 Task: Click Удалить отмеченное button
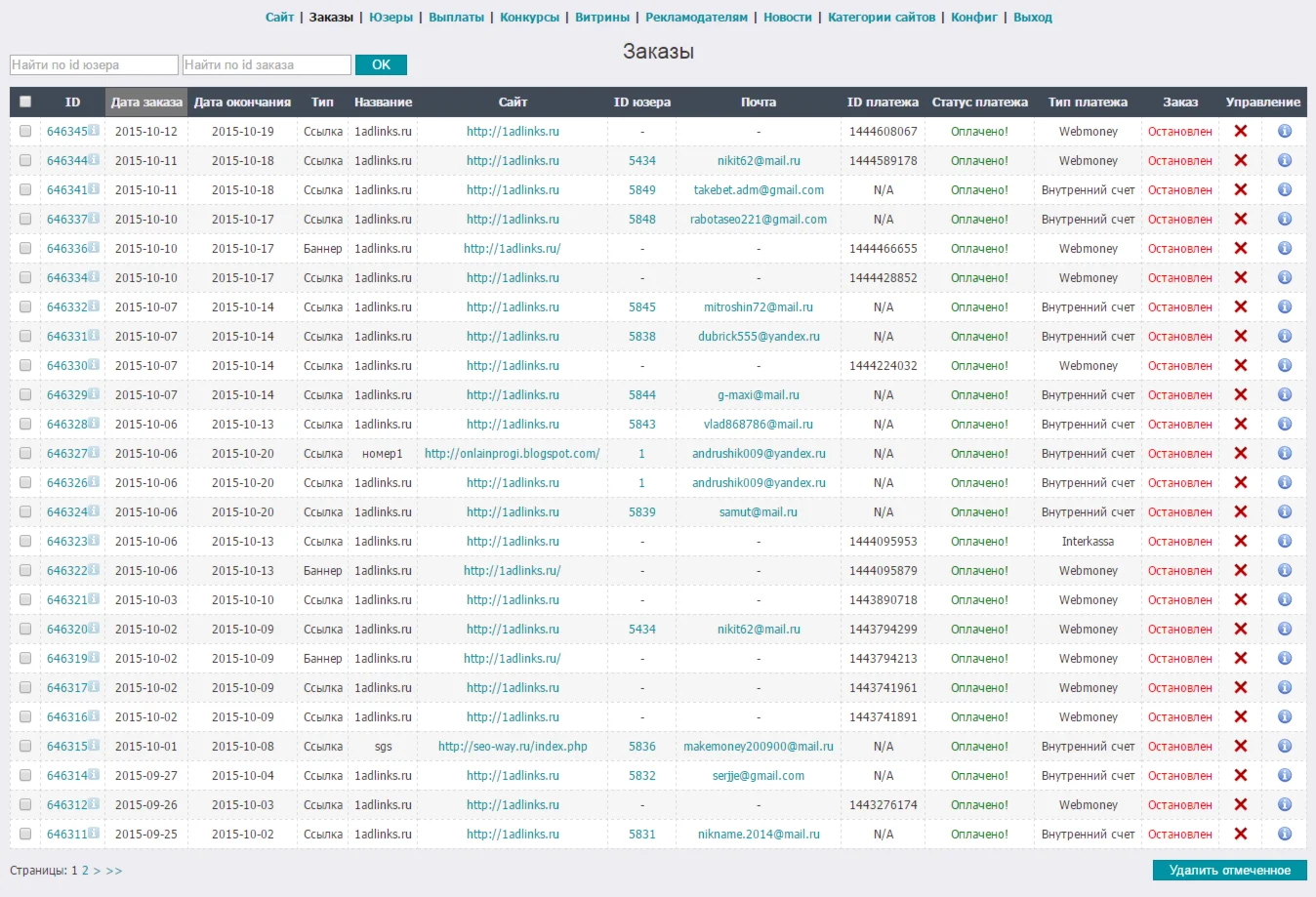click(1229, 870)
